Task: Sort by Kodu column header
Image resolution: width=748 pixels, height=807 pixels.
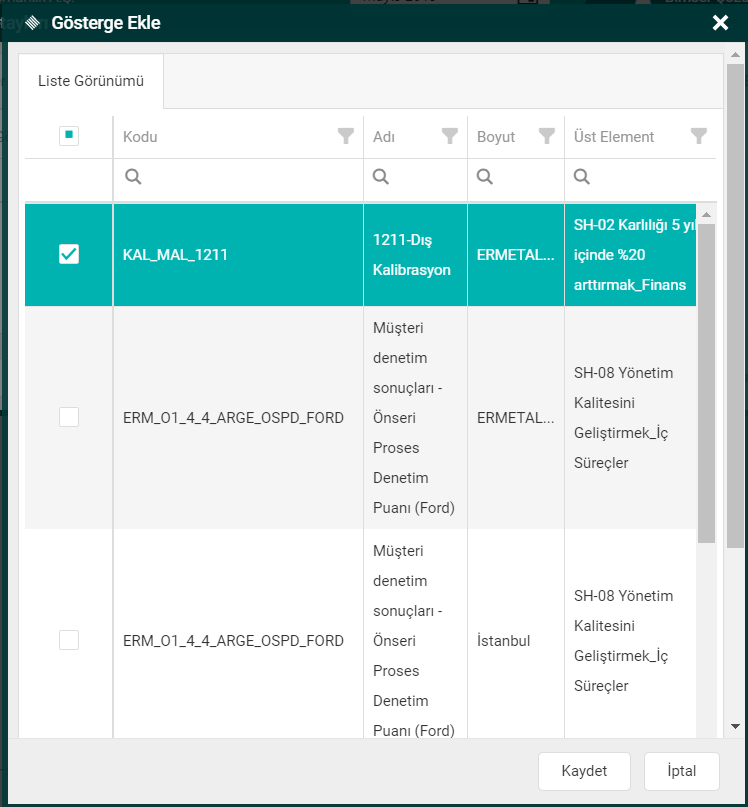Action: coord(141,137)
